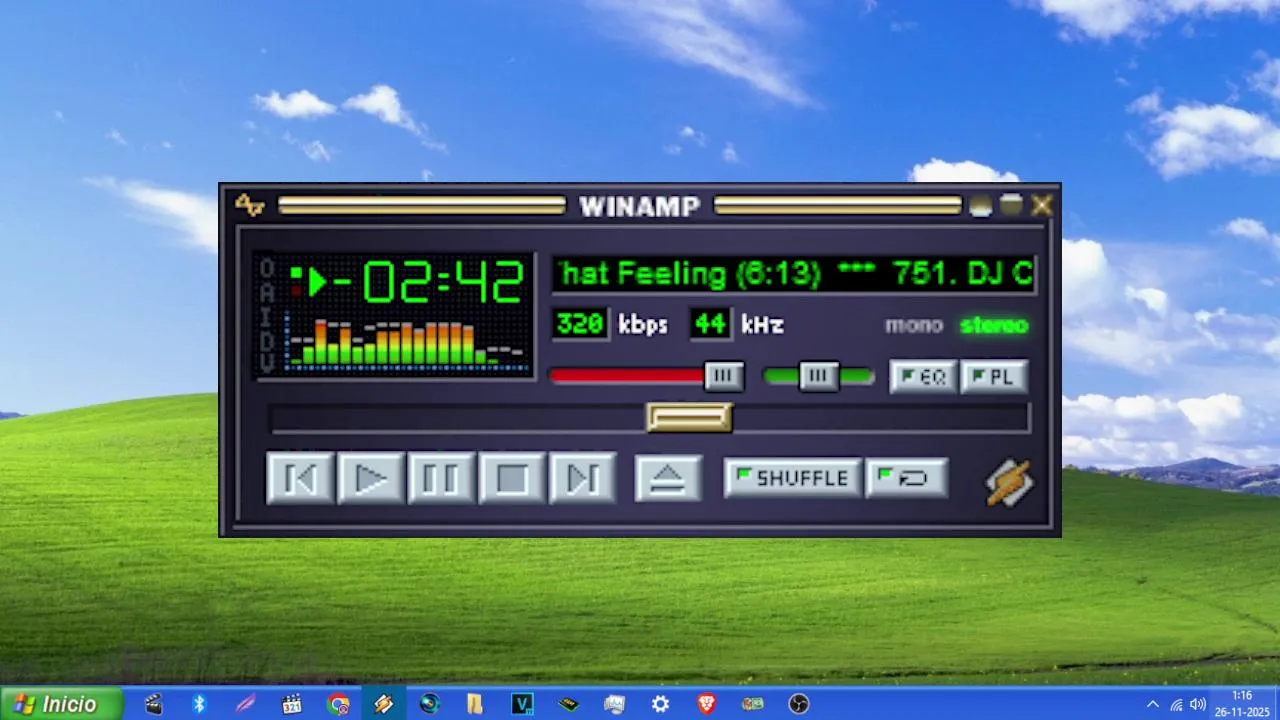Open Media Player Classic 321 taskbar icon

[291, 704]
